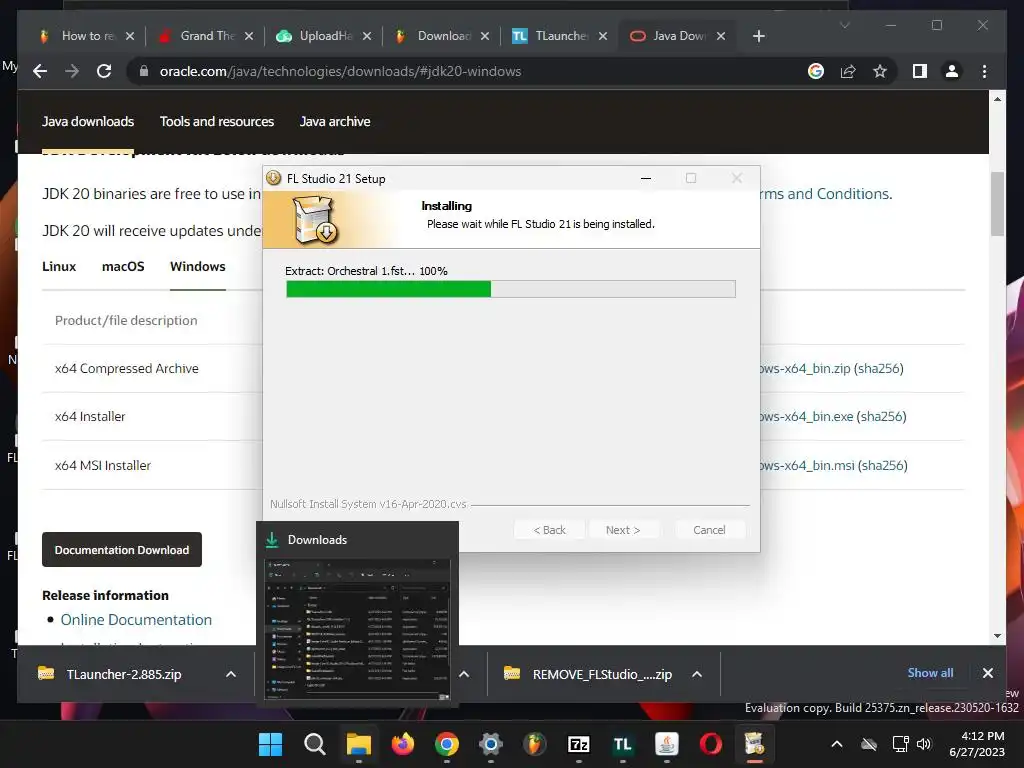Image resolution: width=1024 pixels, height=768 pixels.
Task: Select the Windows tab
Action: click(198, 266)
